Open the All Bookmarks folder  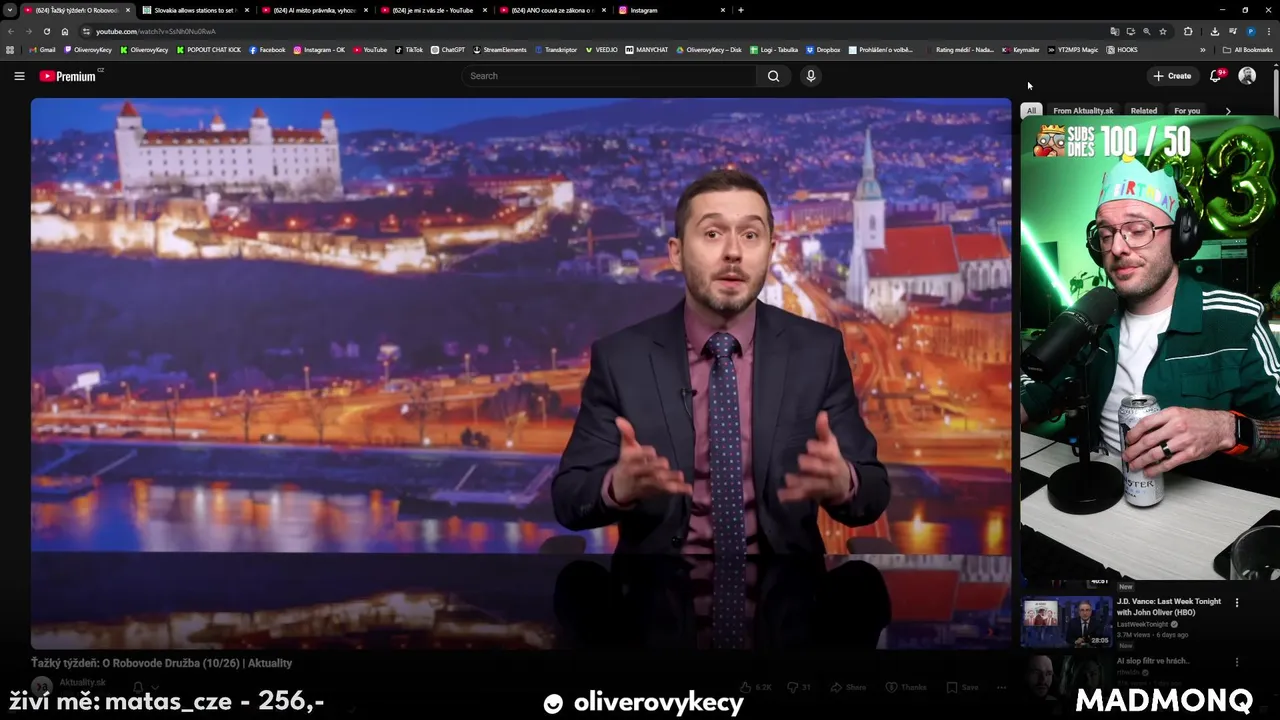1247,50
